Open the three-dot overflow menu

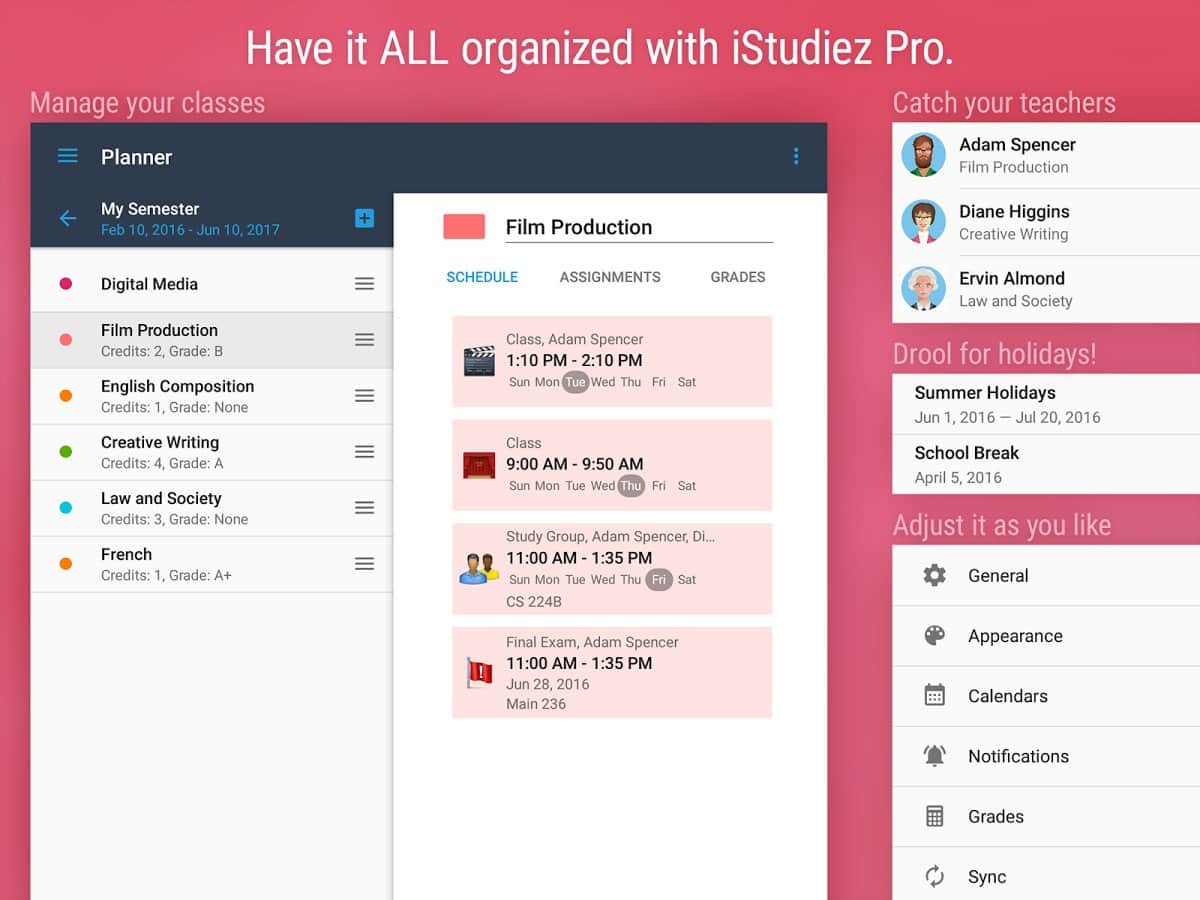796,156
